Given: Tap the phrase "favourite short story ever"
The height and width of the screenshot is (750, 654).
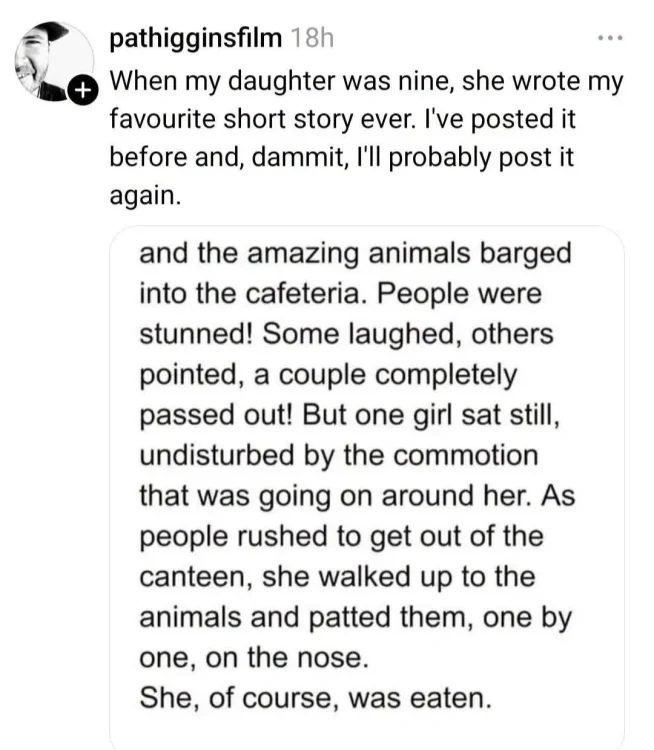Looking at the screenshot, I should [x=260, y=119].
